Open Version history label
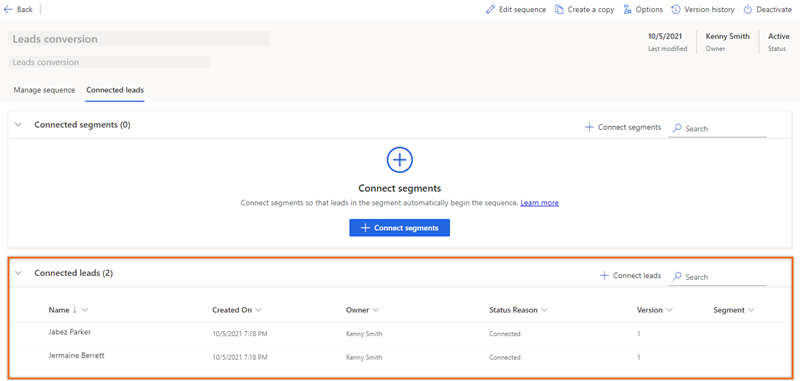Screen dimensions: 801x381 710,9
